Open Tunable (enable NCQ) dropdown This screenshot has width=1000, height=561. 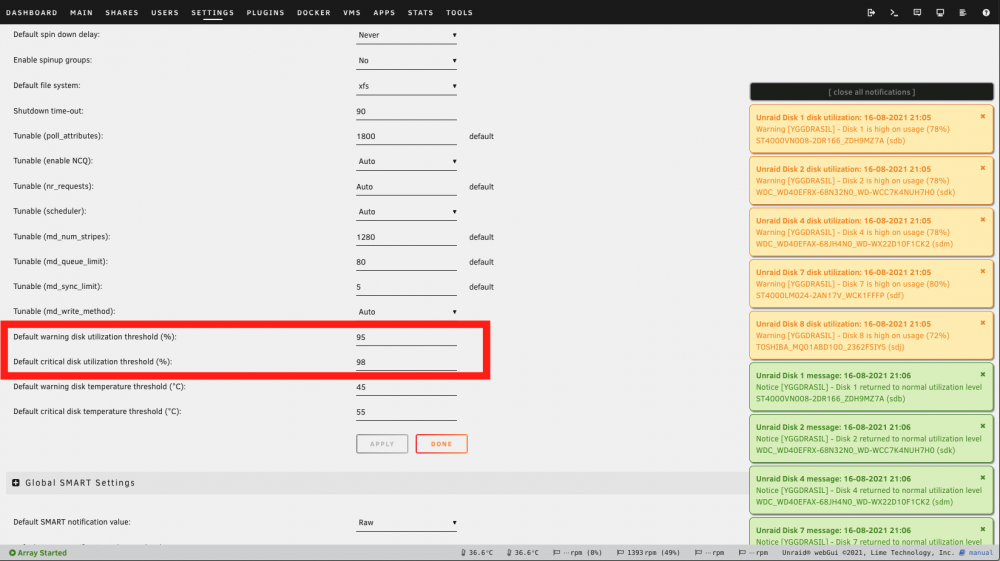[406, 161]
